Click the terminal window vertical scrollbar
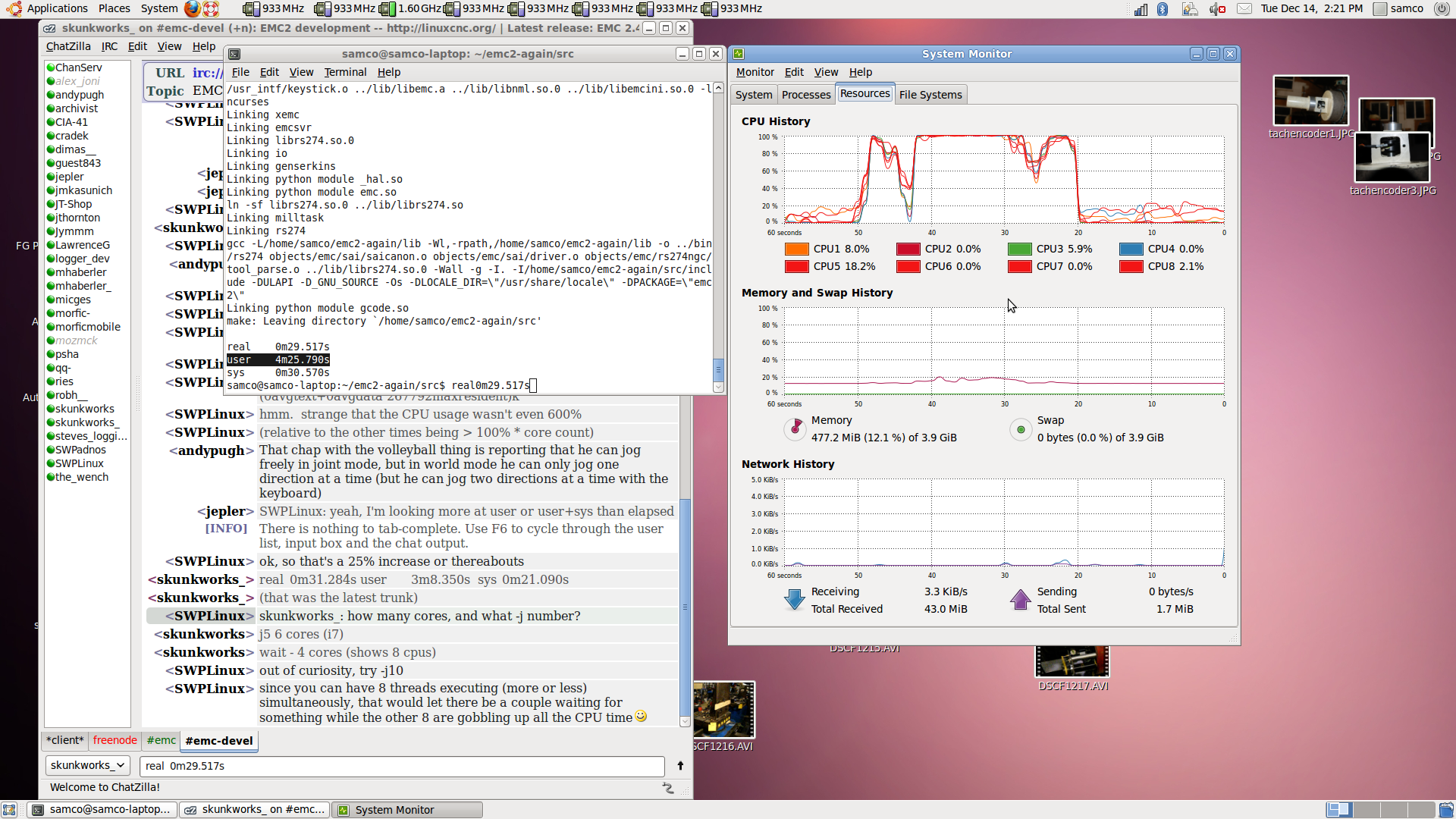This screenshot has width=1456, height=819. coord(718,237)
